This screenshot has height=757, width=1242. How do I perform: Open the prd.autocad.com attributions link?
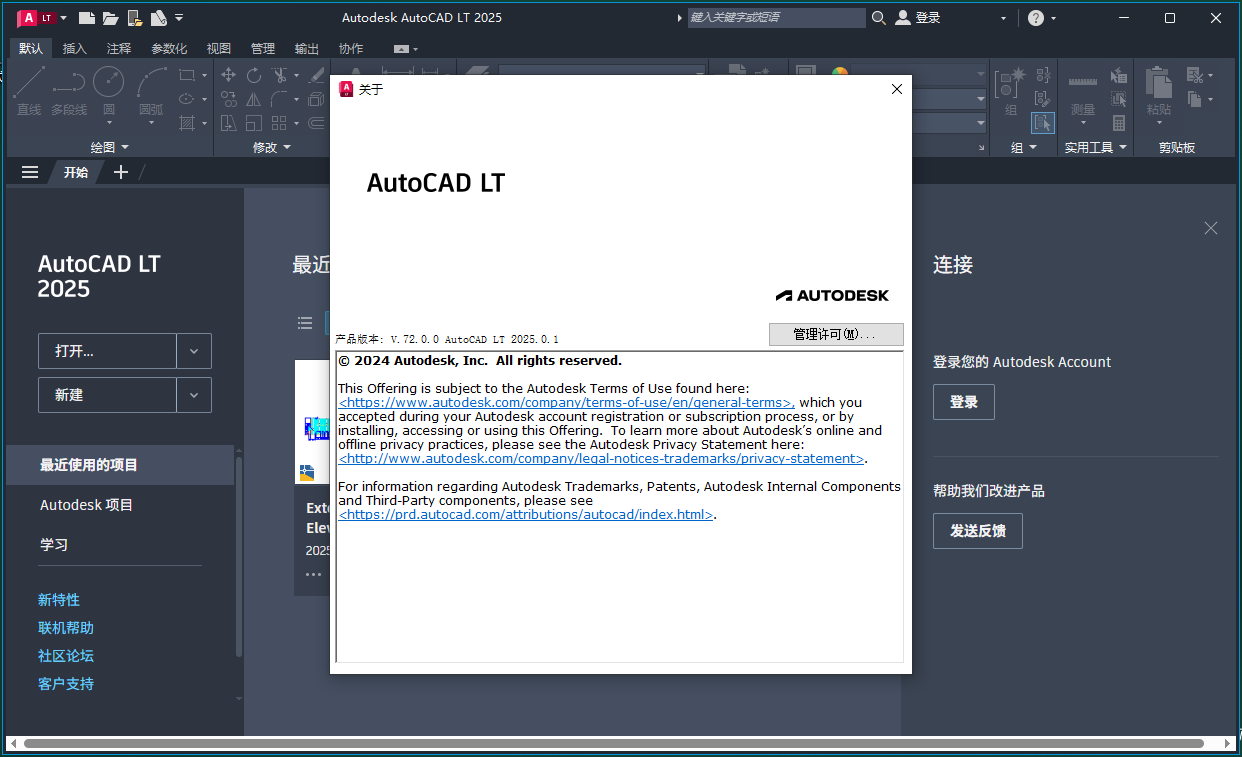pyautogui.click(x=526, y=515)
